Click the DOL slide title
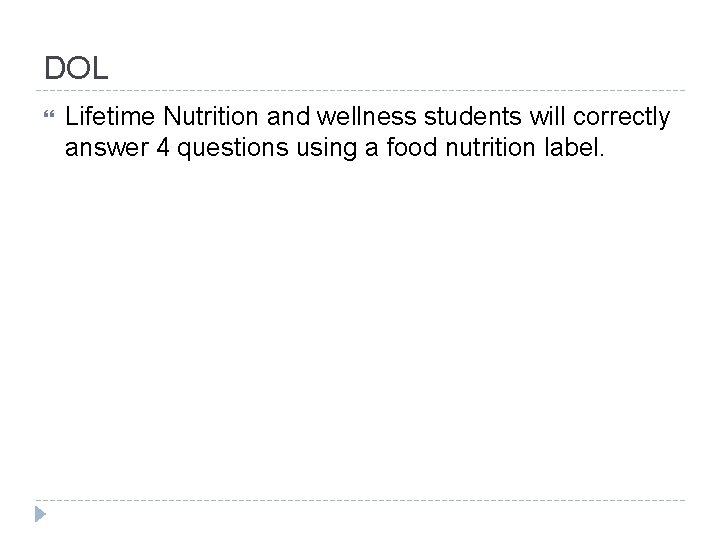 coord(77,69)
